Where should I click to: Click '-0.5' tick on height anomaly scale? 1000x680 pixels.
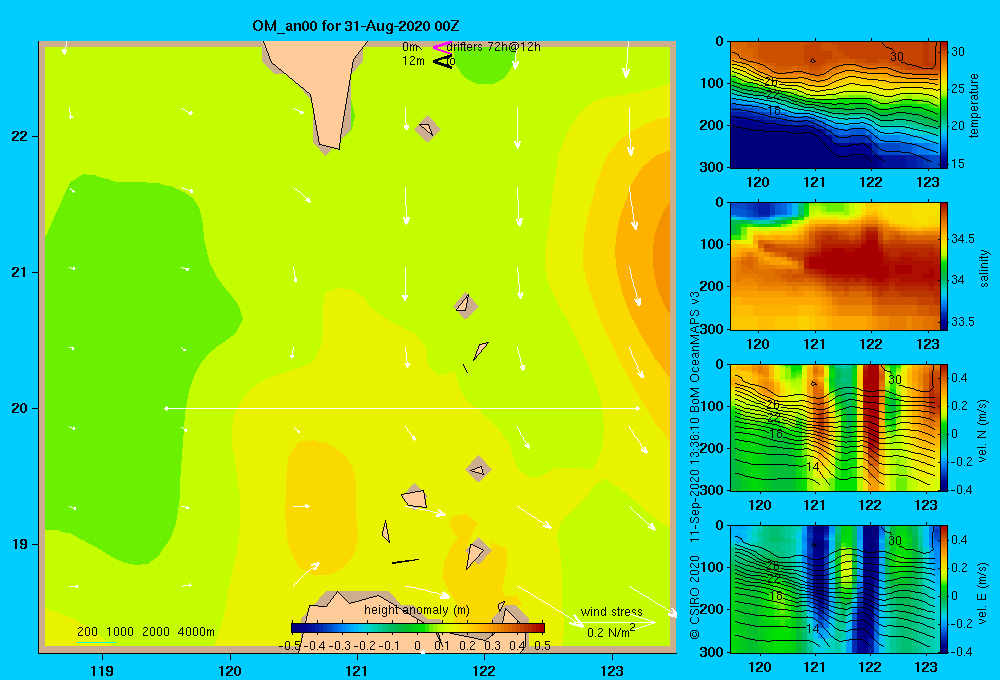pyautogui.click(x=290, y=646)
